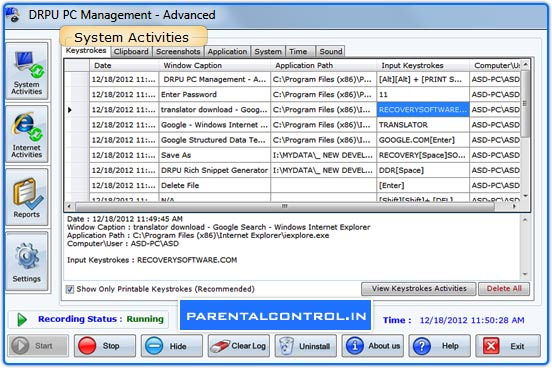Click the Exit button with red X
Screen dimensions: 552x368
(x=508, y=346)
